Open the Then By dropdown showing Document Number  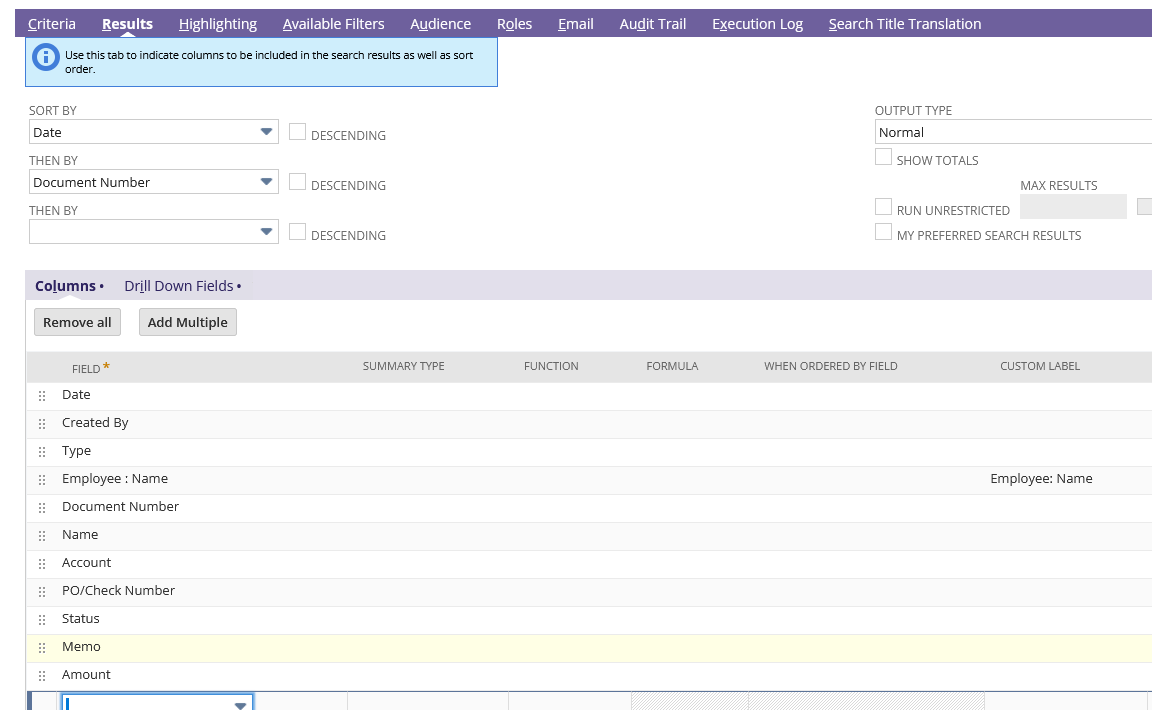154,182
